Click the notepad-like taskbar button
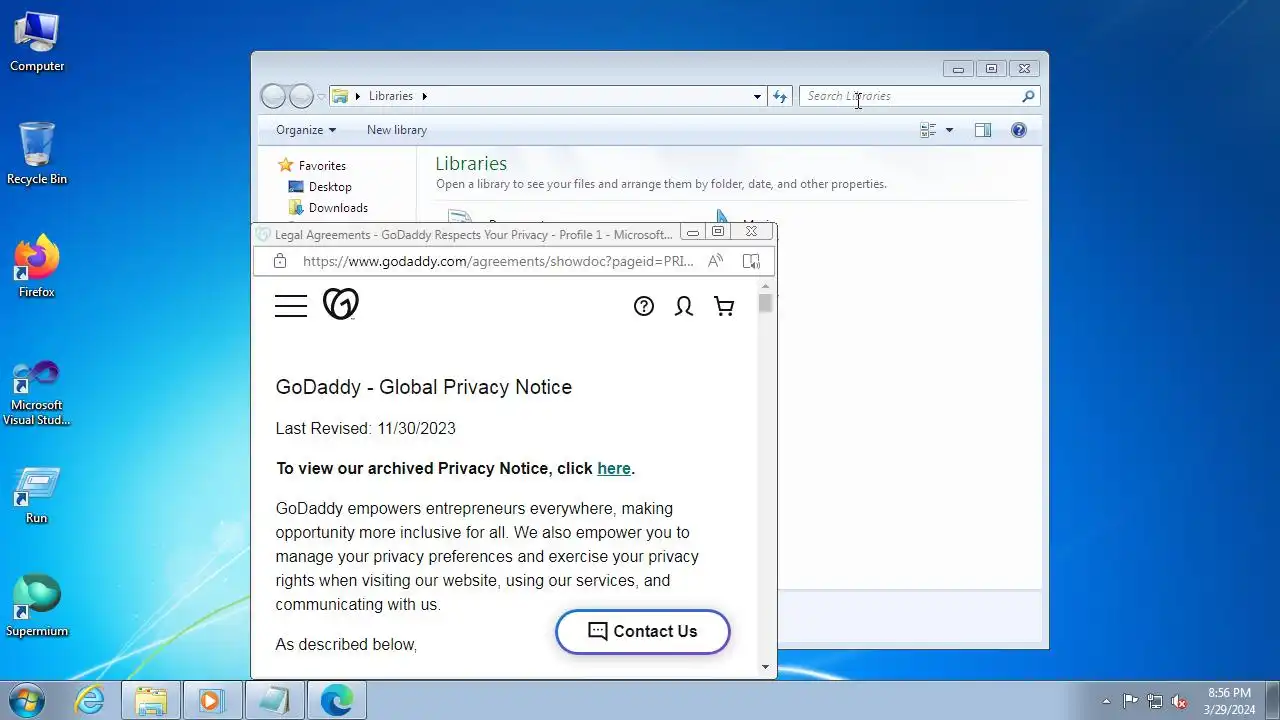1280x720 pixels. point(274,700)
